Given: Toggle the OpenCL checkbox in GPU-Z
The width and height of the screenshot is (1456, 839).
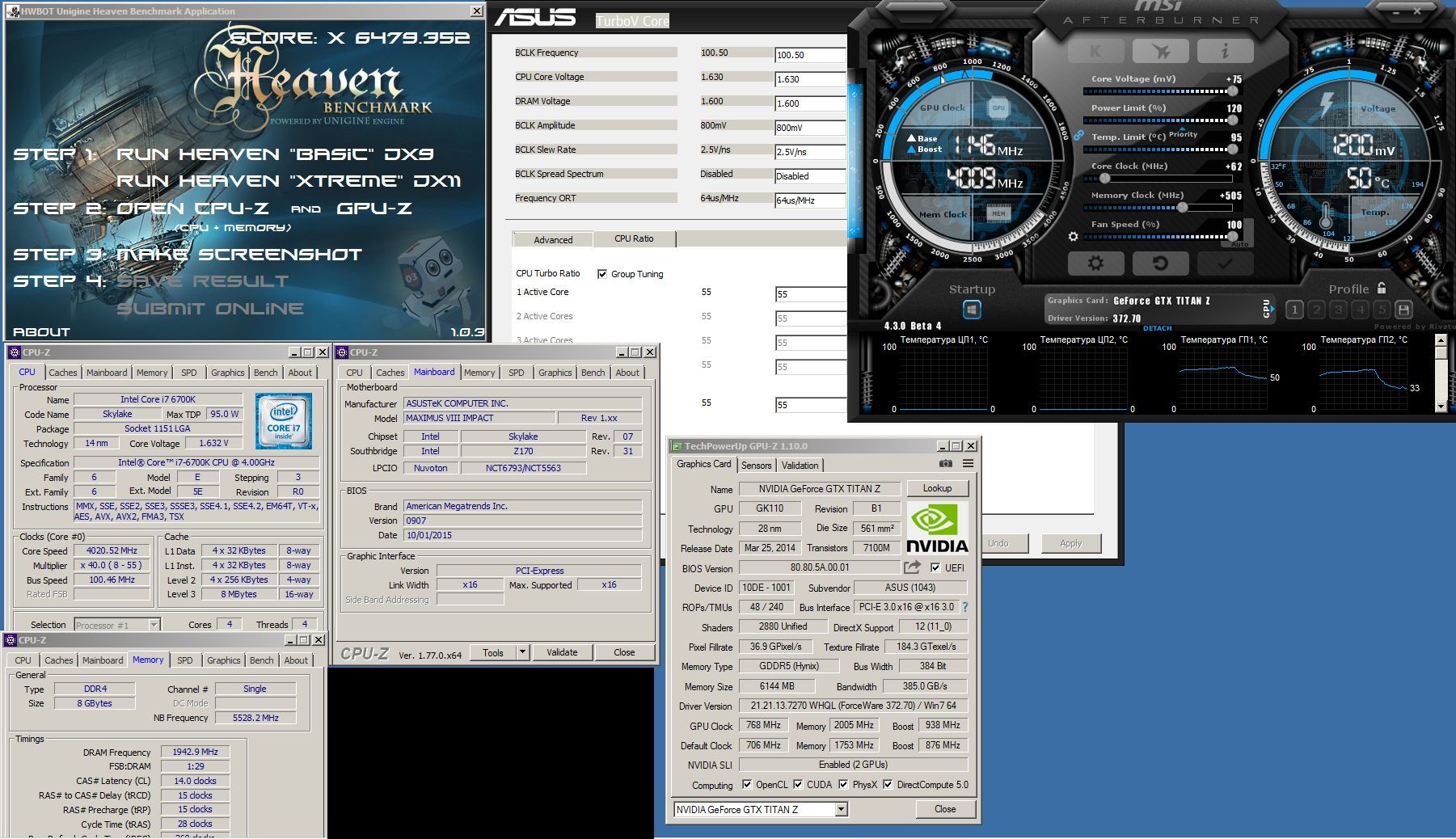Looking at the screenshot, I should (x=747, y=784).
